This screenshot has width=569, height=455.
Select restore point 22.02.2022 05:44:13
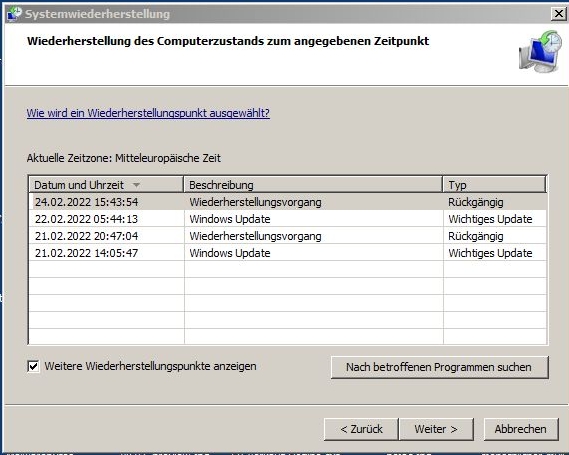pos(287,219)
